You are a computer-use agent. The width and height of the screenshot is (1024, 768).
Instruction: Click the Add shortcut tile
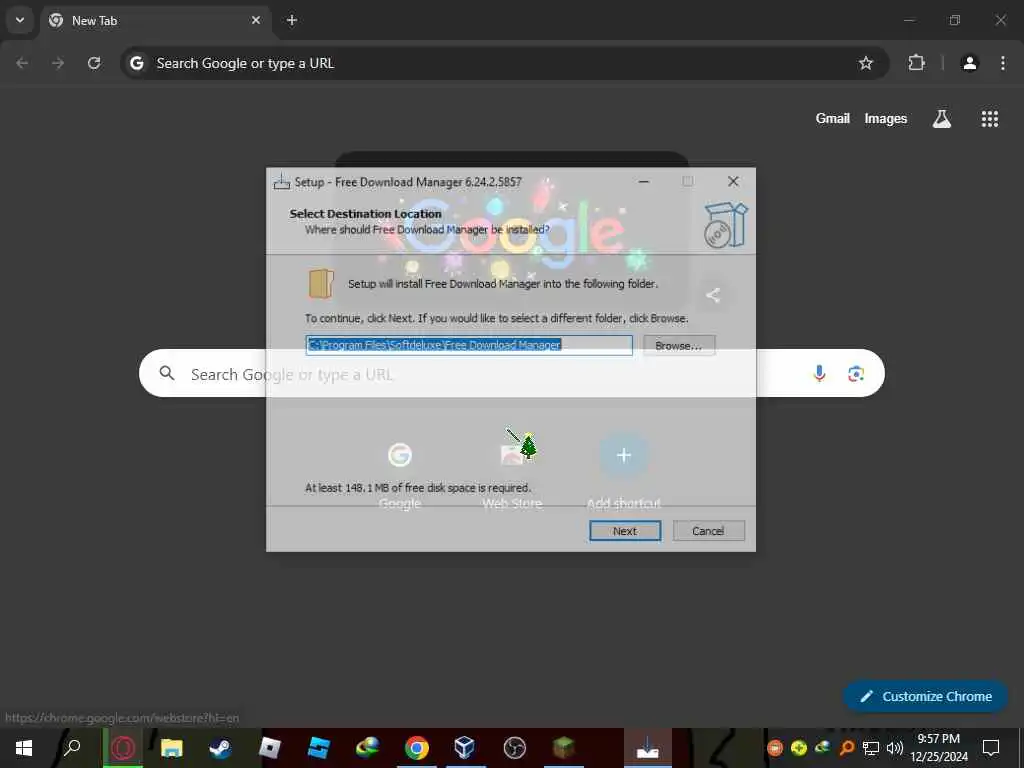pyautogui.click(x=624, y=473)
